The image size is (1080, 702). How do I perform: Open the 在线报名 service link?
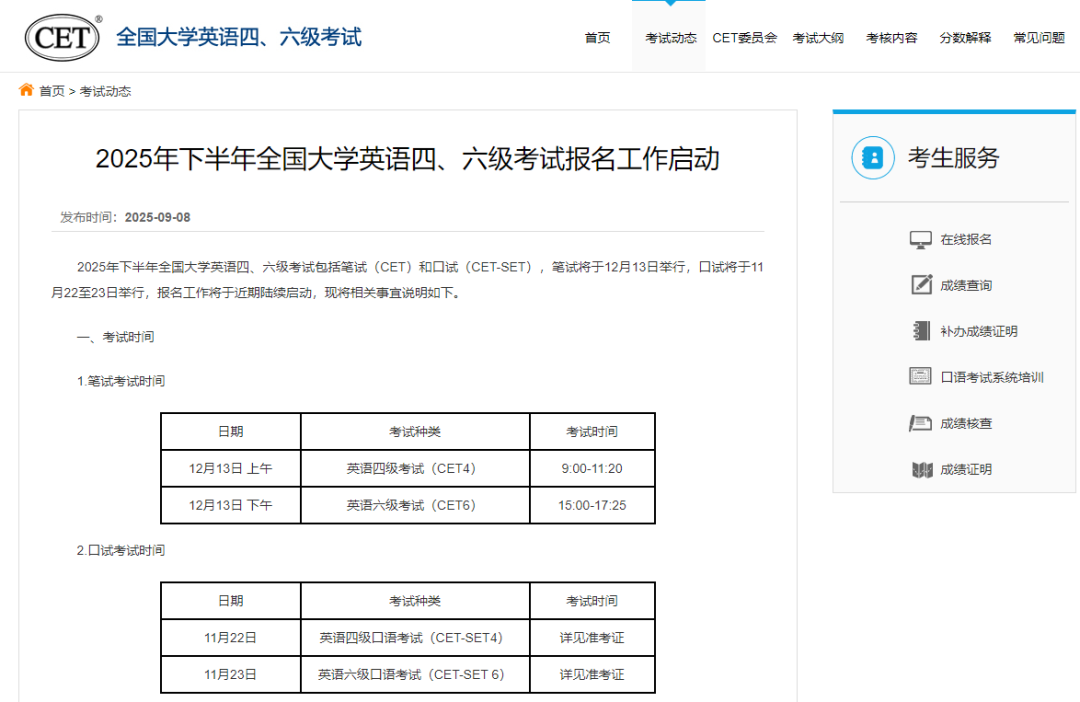pos(966,240)
